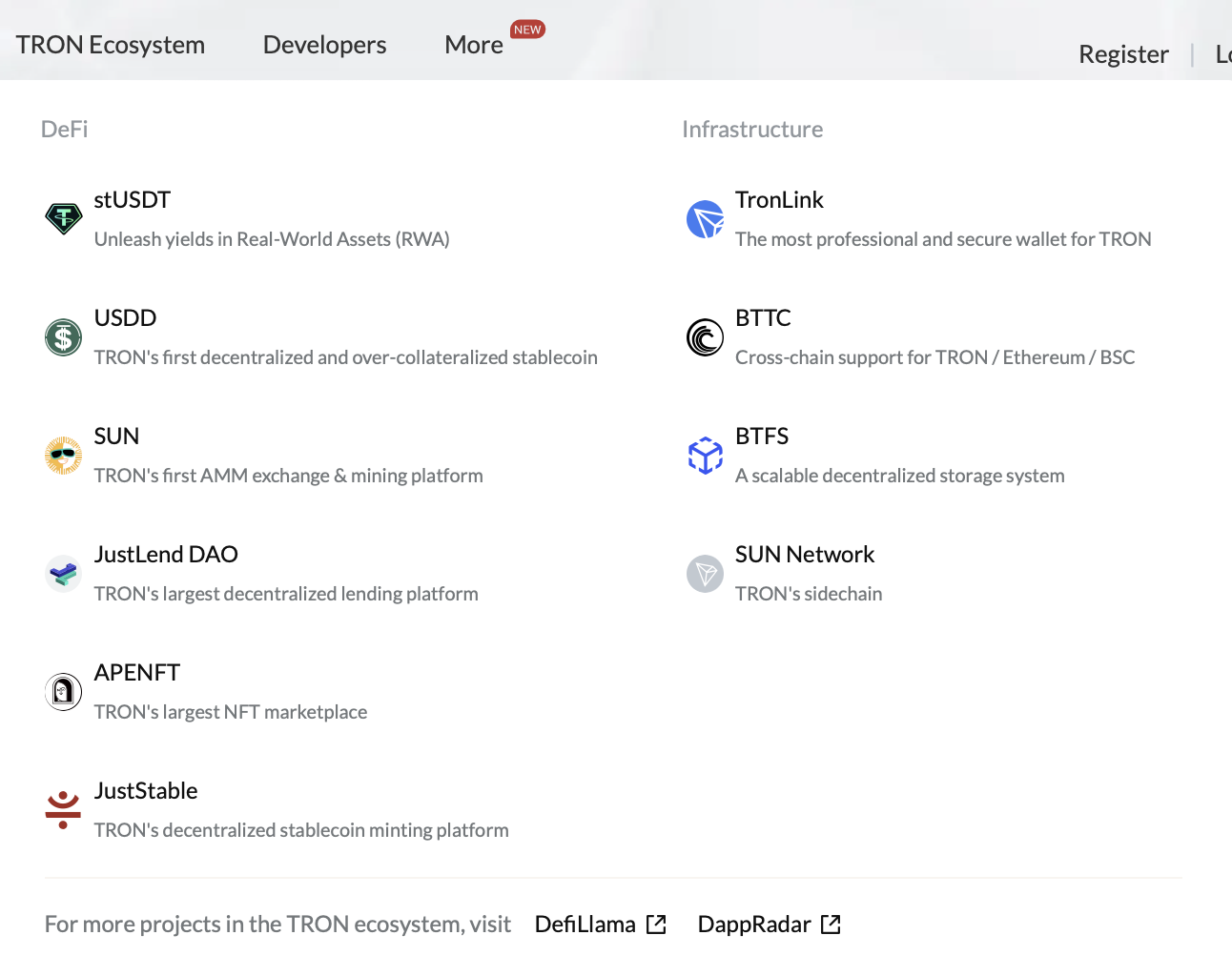Image resolution: width=1232 pixels, height=976 pixels.
Task: Click 'A scalable decentralized storage system' text
Action: point(900,476)
